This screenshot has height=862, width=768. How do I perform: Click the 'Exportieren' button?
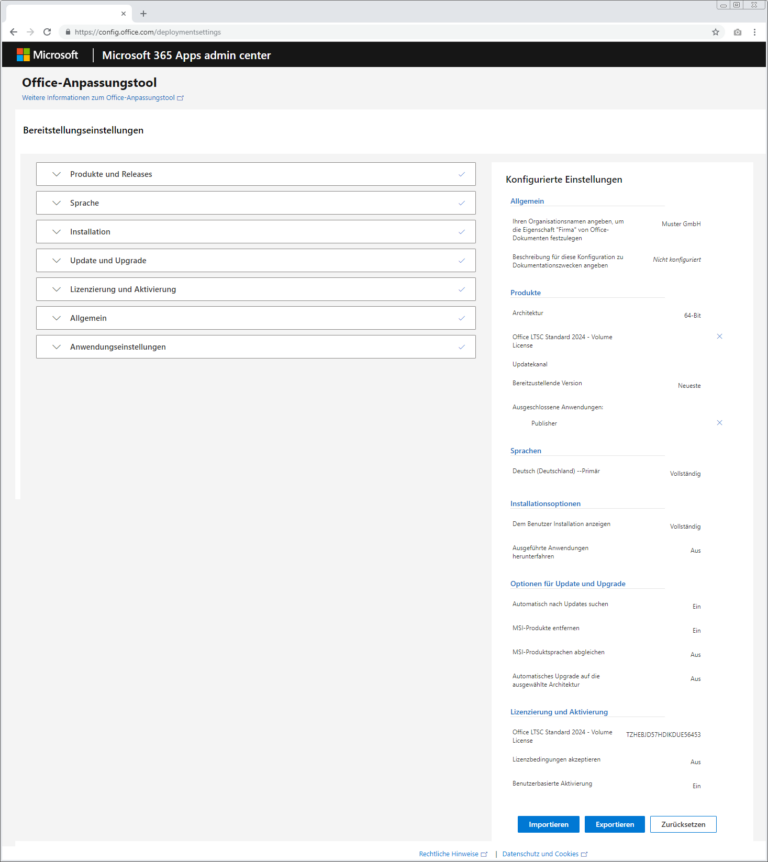(x=614, y=824)
